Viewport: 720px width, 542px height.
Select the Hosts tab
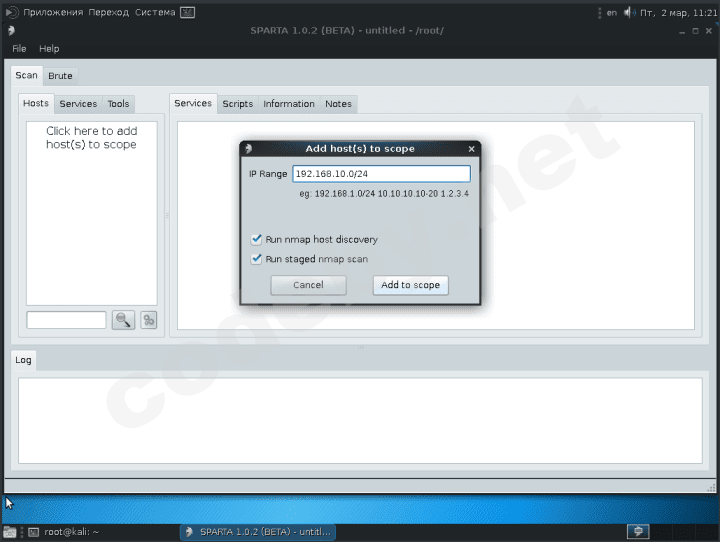pyautogui.click(x=36, y=103)
